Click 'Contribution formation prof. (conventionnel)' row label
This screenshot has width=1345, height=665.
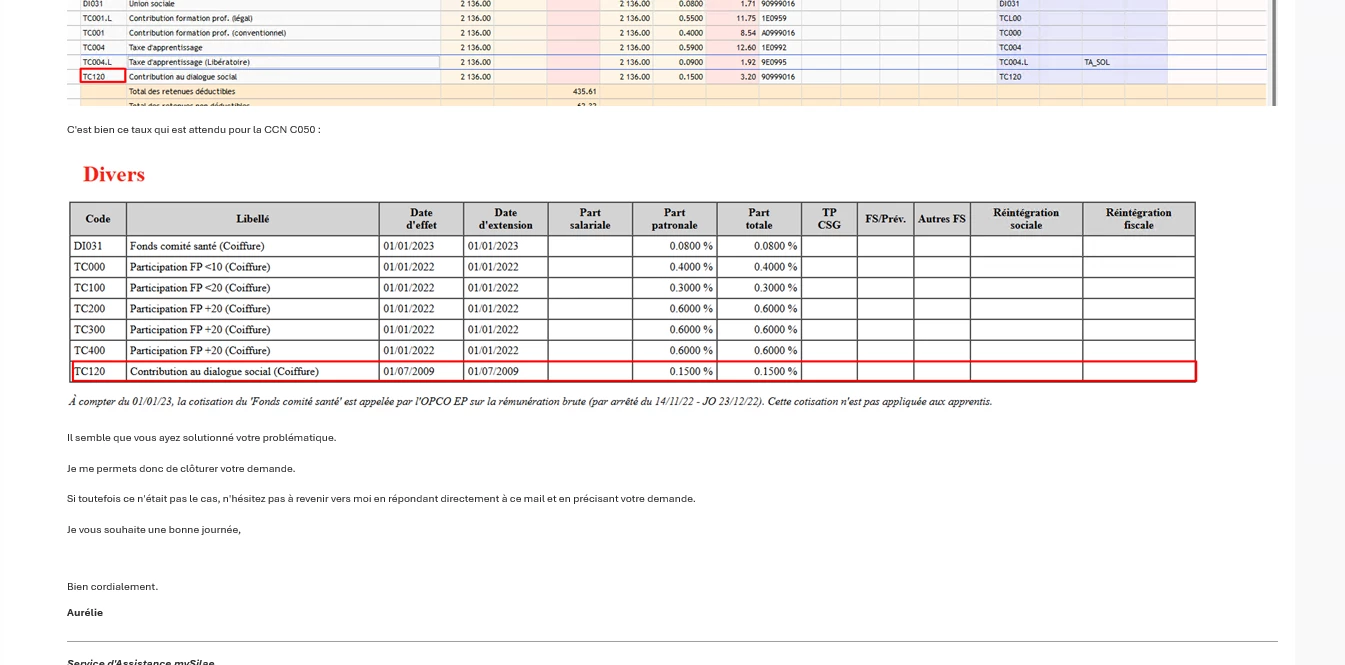tap(207, 33)
